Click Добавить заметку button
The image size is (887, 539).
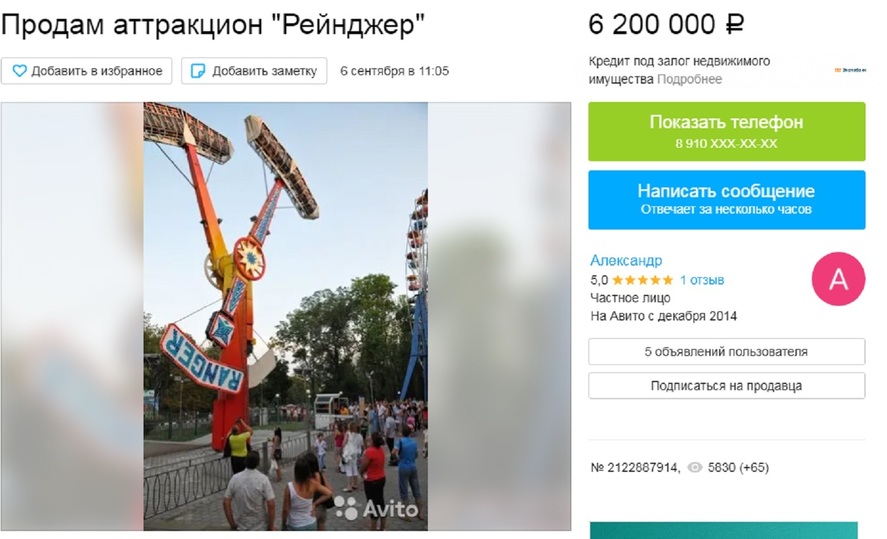click(x=254, y=71)
